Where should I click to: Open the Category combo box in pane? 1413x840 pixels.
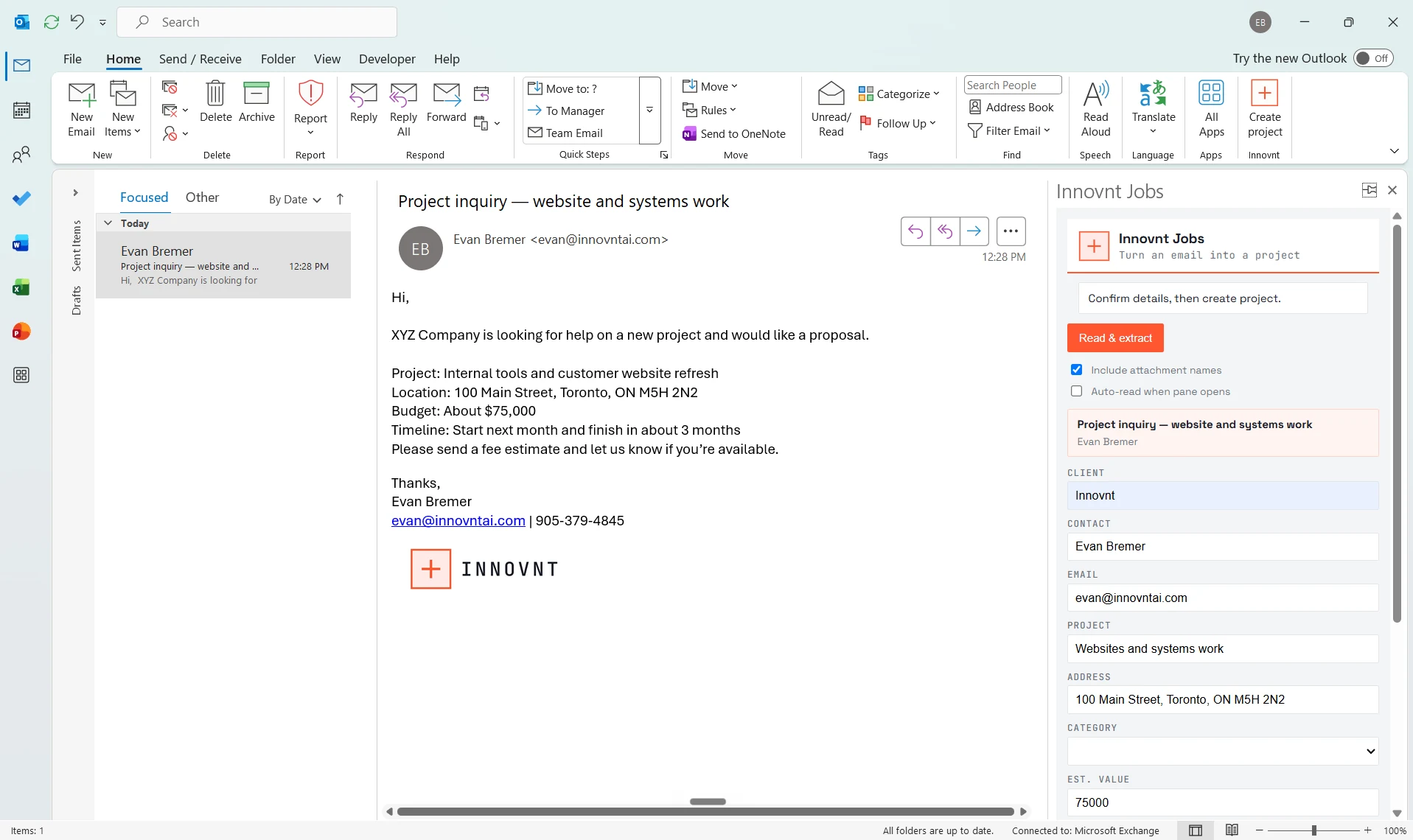tap(1223, 751)
